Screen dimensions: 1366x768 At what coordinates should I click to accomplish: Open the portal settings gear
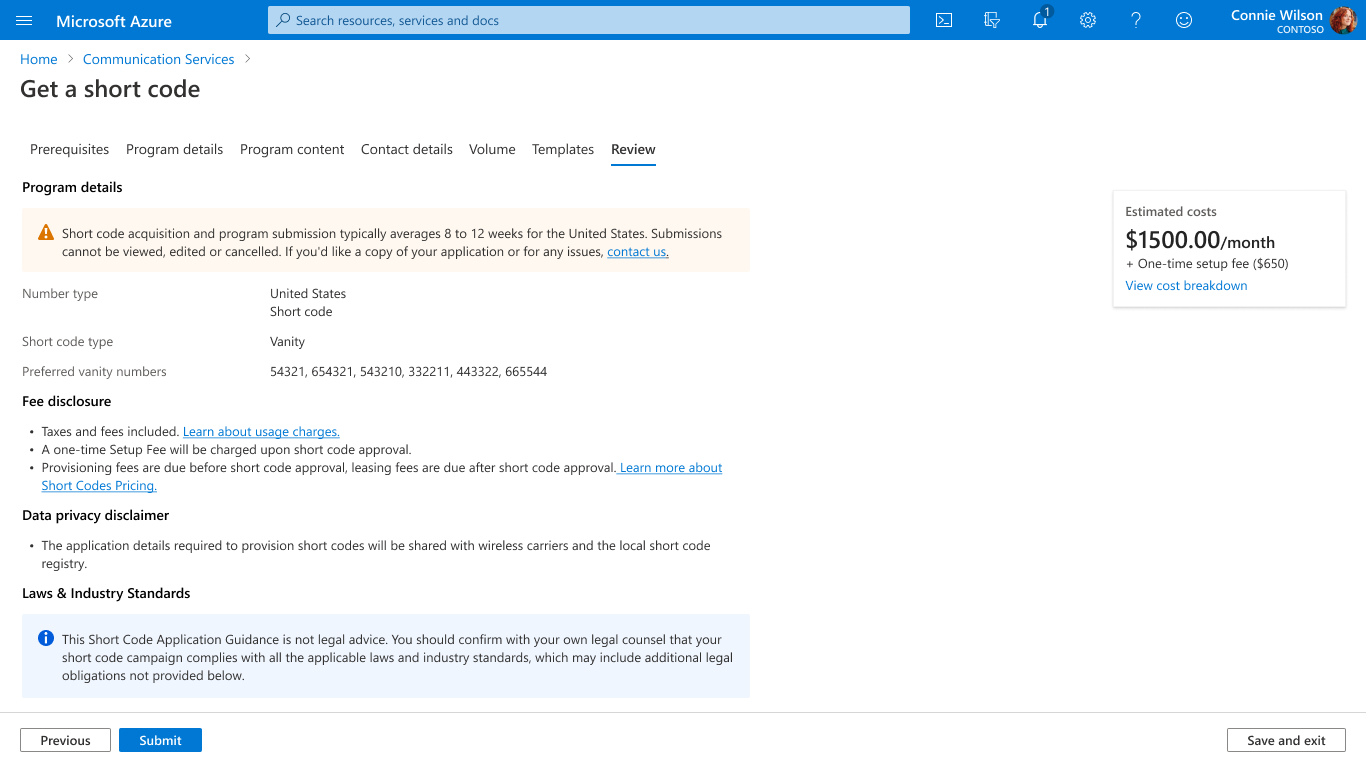pyautogui.click(x=1087, y=20)
